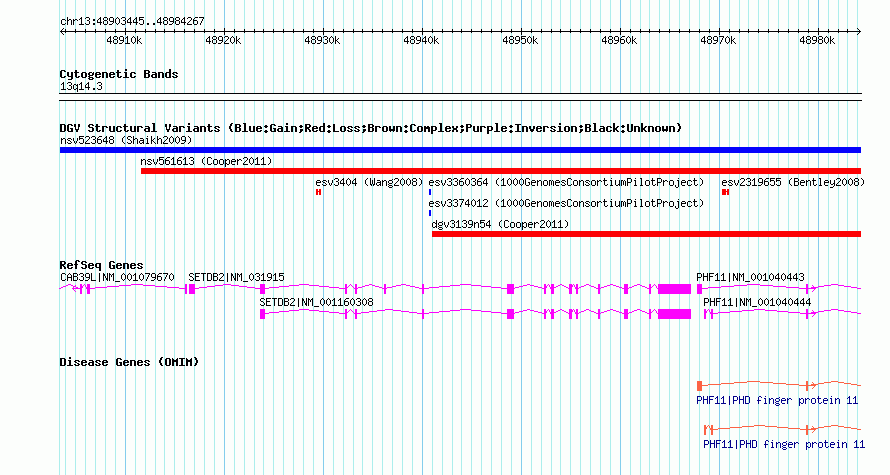
Task: Click the left arrow of the ruler
Action: point(62,31)
